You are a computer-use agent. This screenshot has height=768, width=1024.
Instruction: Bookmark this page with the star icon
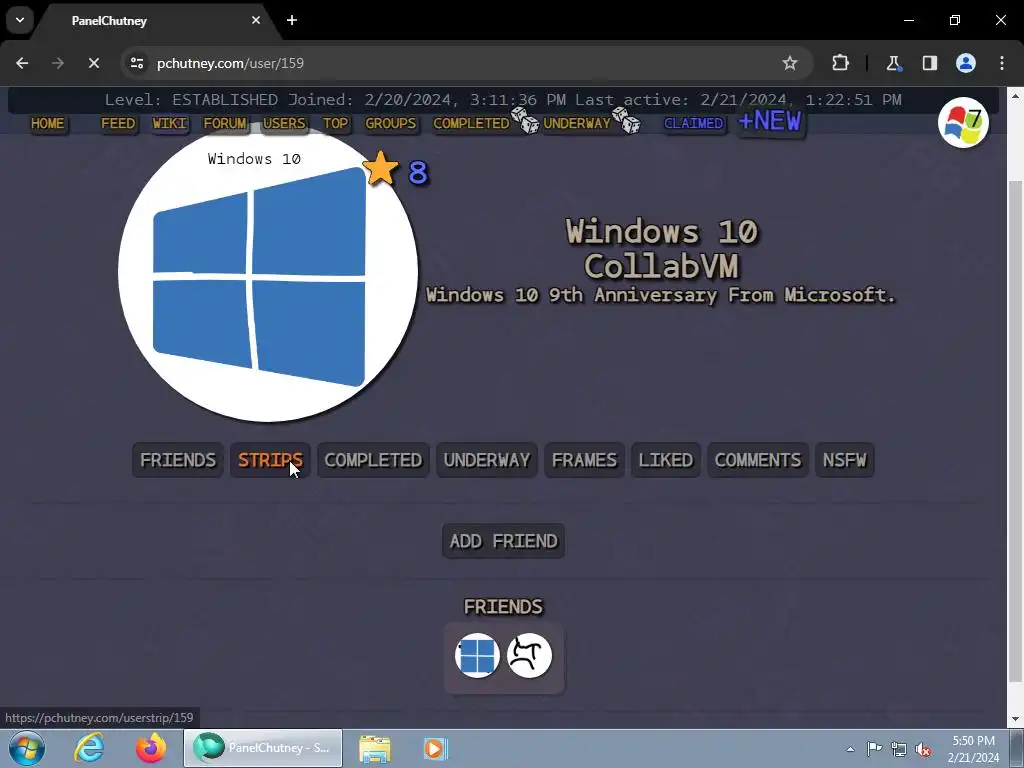coord(790,63)
